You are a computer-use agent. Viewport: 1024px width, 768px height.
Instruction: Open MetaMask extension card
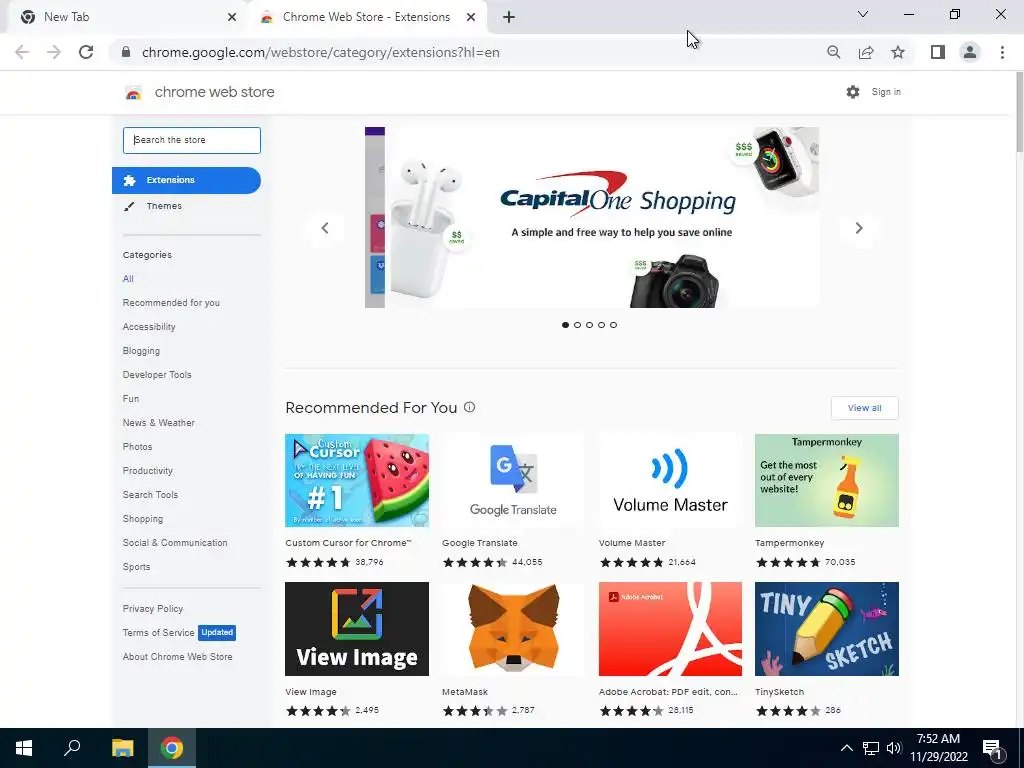[x=513, y=649]
